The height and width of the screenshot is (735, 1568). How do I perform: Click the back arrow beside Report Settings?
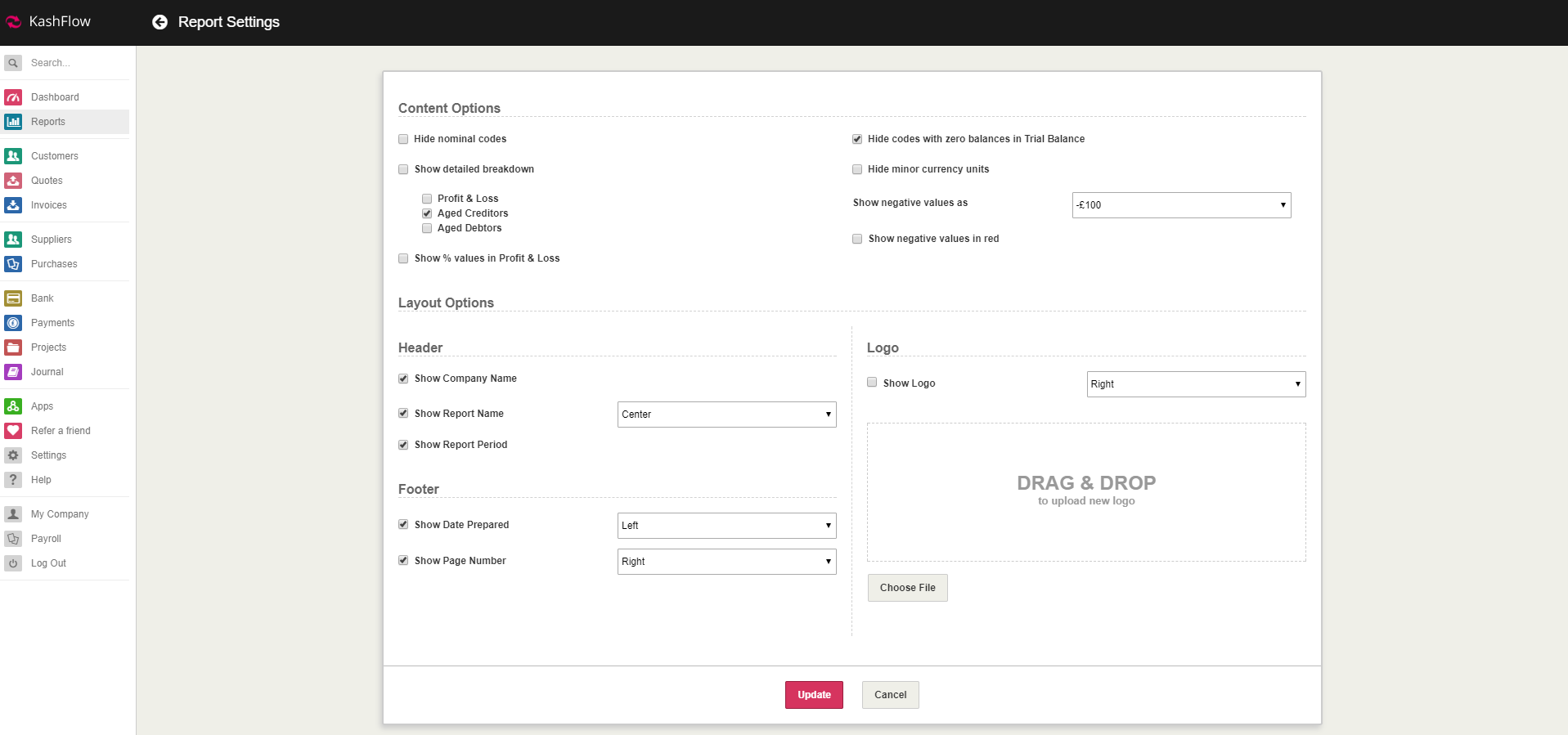159,22
